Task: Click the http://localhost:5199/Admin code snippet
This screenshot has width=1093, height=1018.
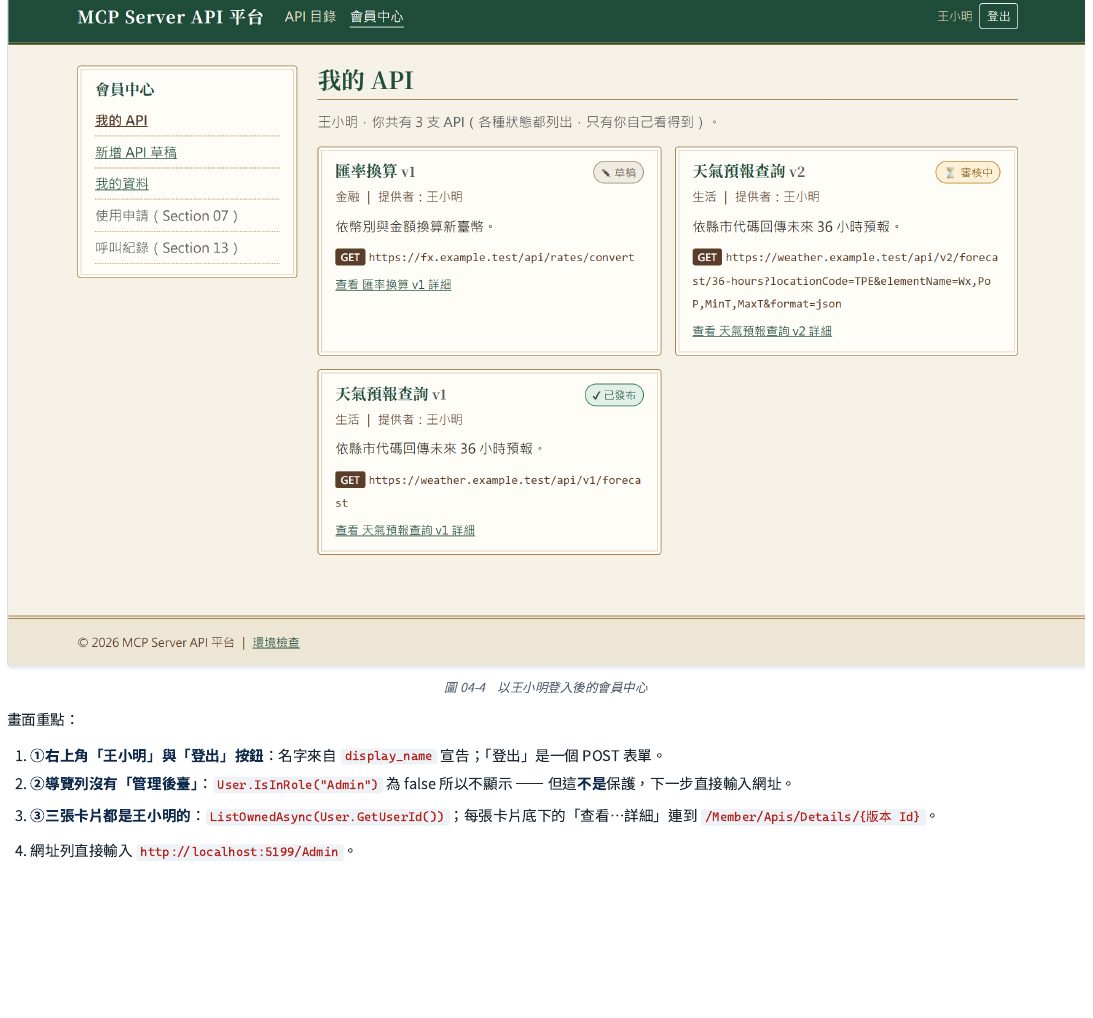Action: pyautogui.click(x=239, y=852)
